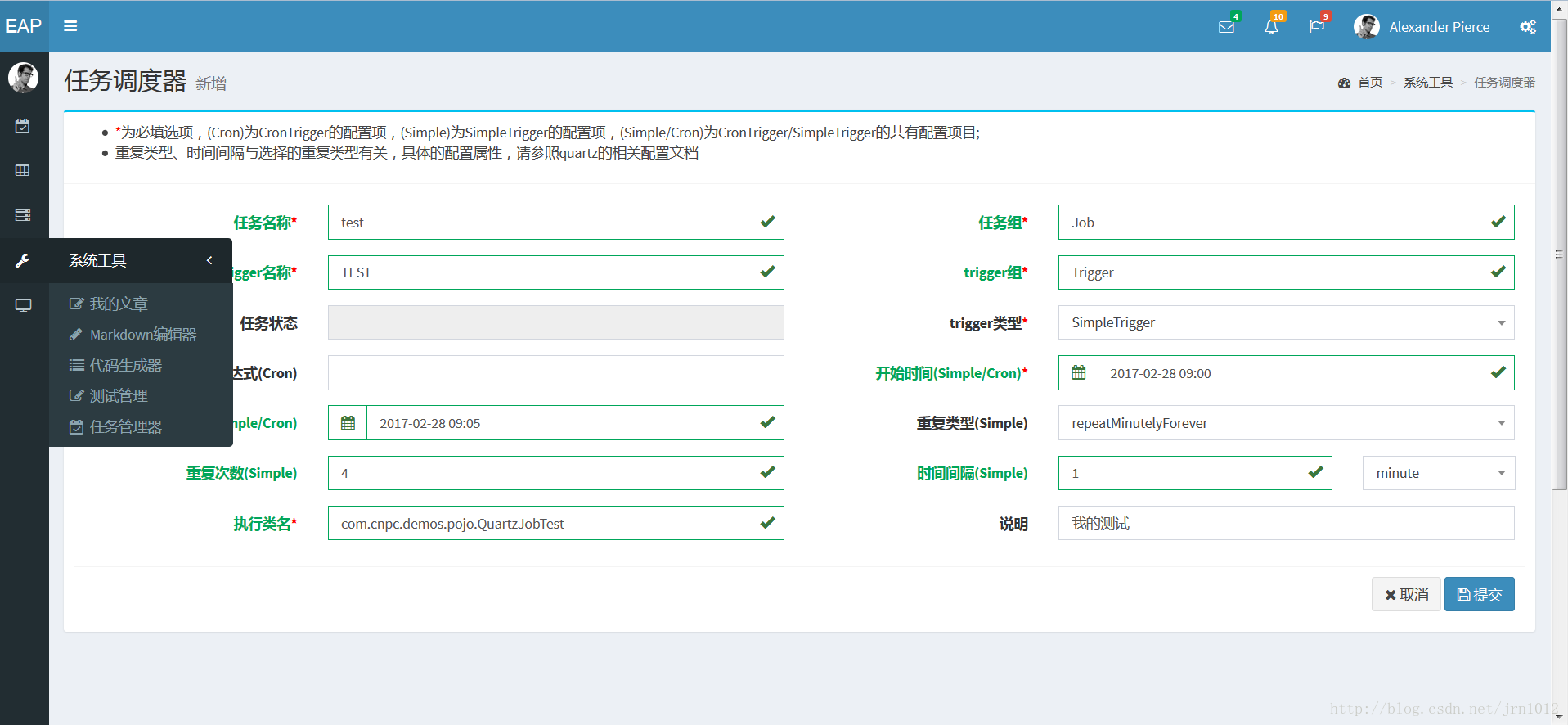Viewport: 1568px width, 725px height.
Task: Open the trigger类型 SimpleTrigger dropdown
Action: pos(1286,322)
